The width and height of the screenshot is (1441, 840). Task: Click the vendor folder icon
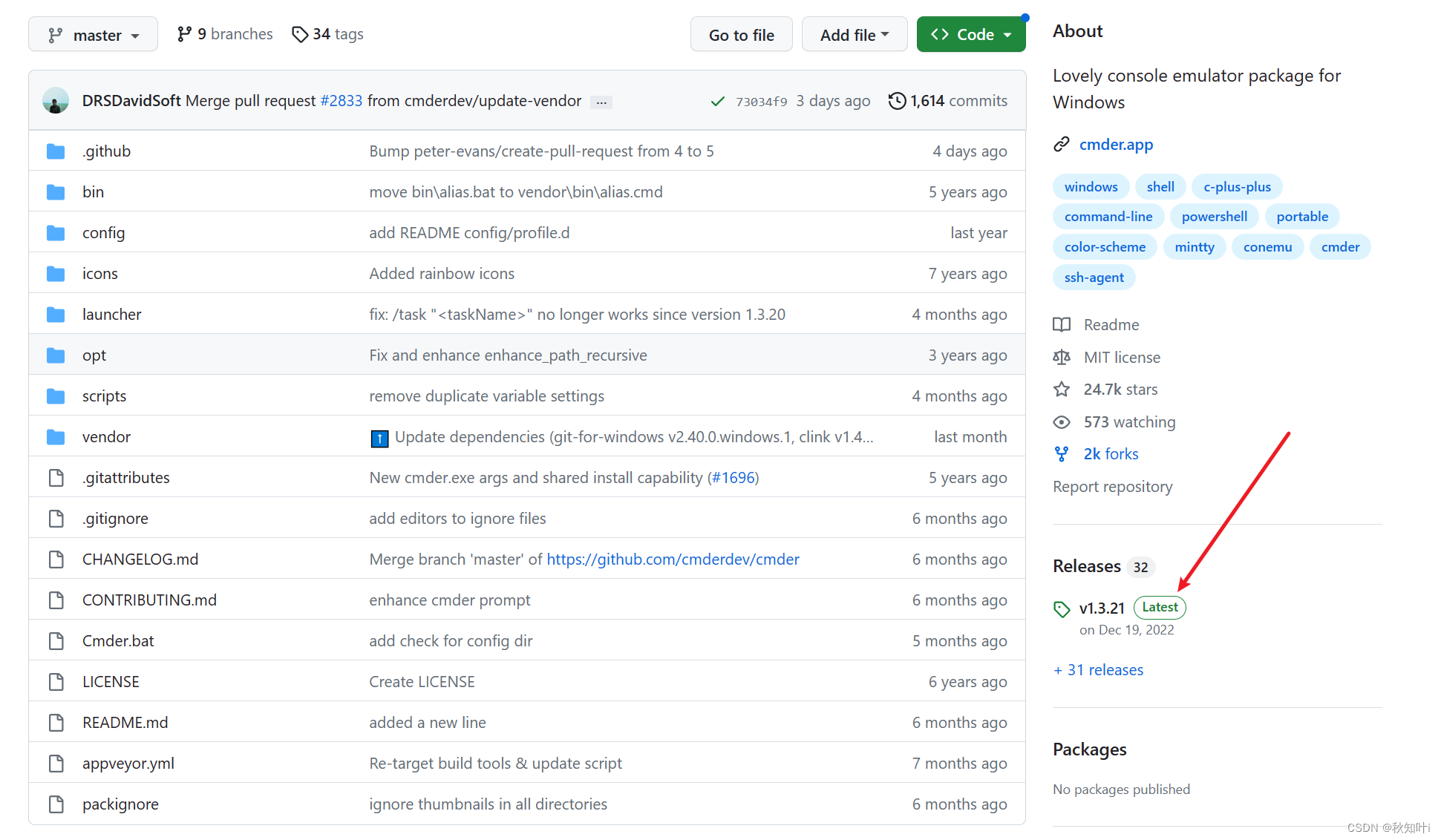click(x=56, y=437)
